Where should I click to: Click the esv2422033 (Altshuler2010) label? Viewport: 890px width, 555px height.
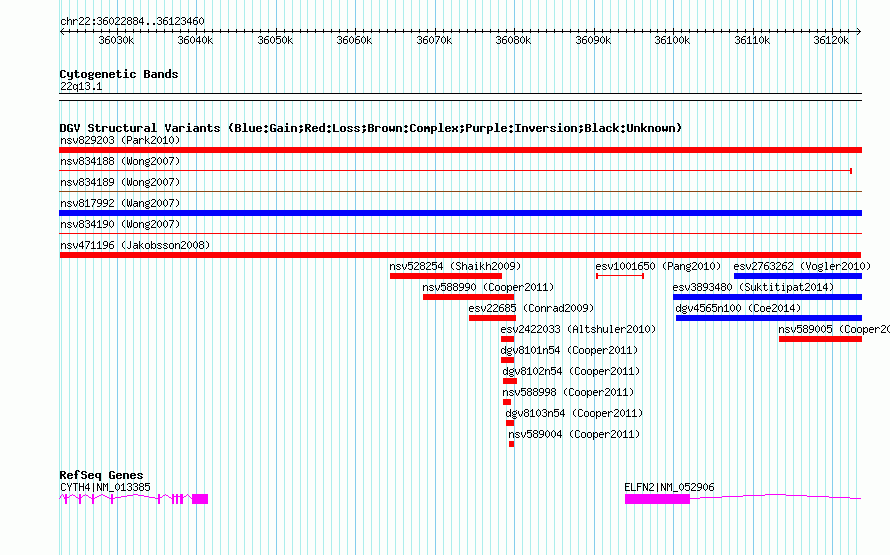pyautogui.click(x=578, y=329)
